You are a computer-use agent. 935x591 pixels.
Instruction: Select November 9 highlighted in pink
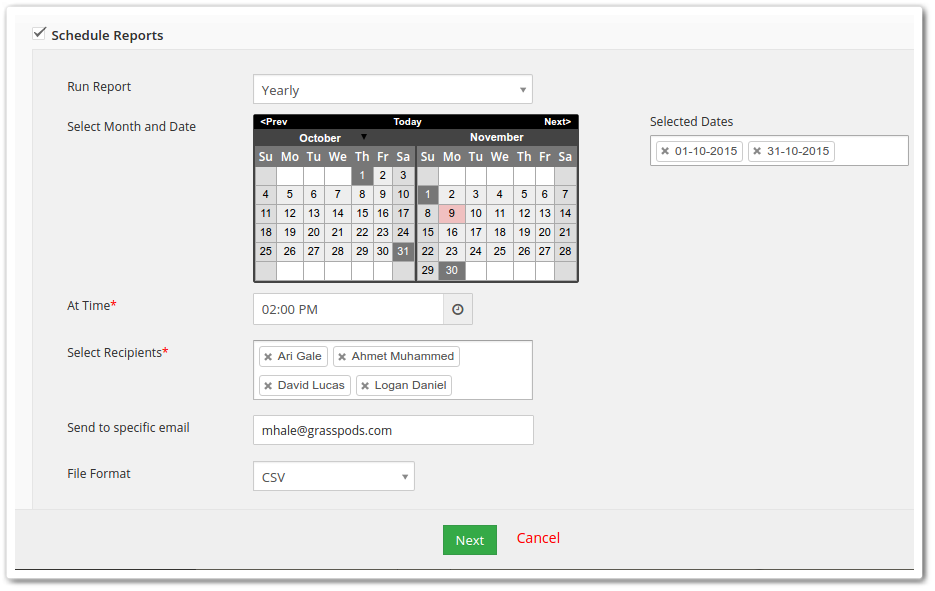(451, 213)
